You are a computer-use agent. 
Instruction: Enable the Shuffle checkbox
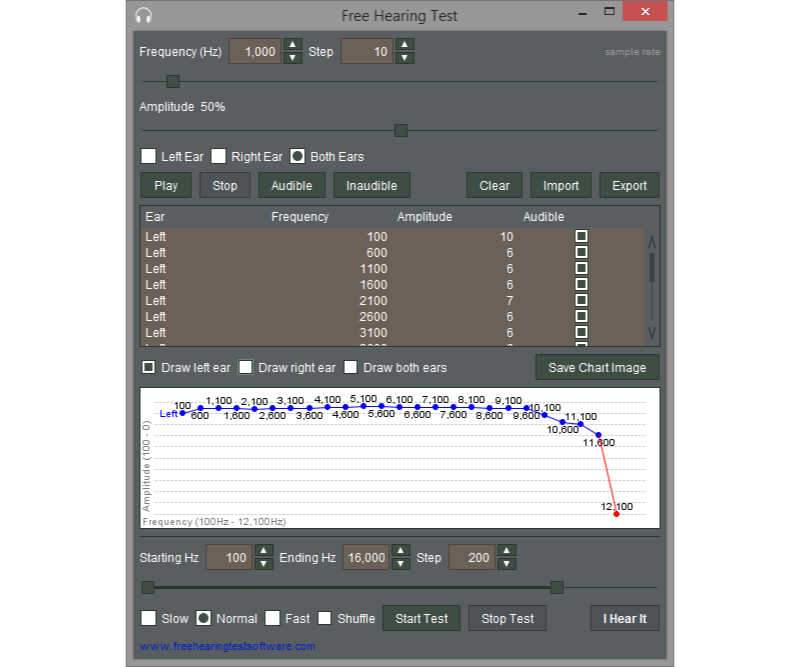pos(324,618)
